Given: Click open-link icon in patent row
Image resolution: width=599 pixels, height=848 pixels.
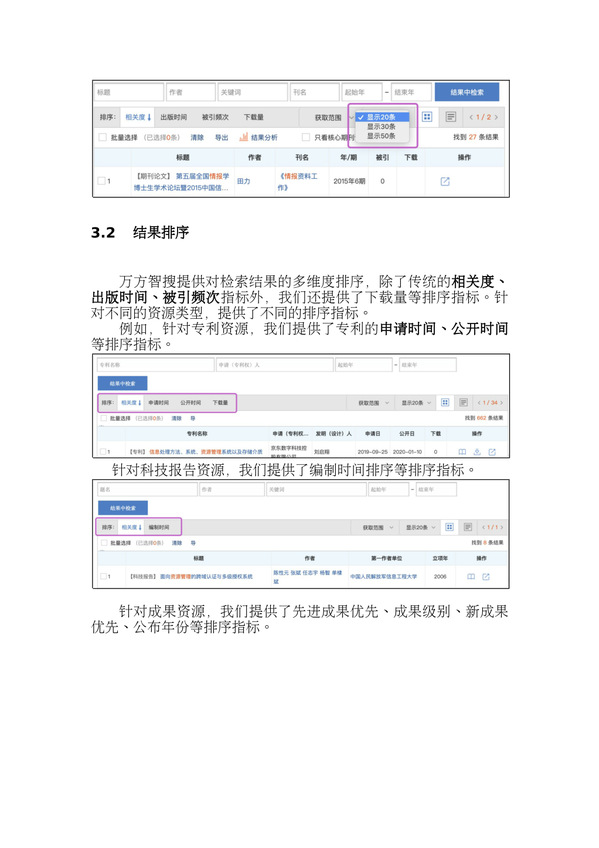Looking at the screenshot, I should [x=492, y=452].
